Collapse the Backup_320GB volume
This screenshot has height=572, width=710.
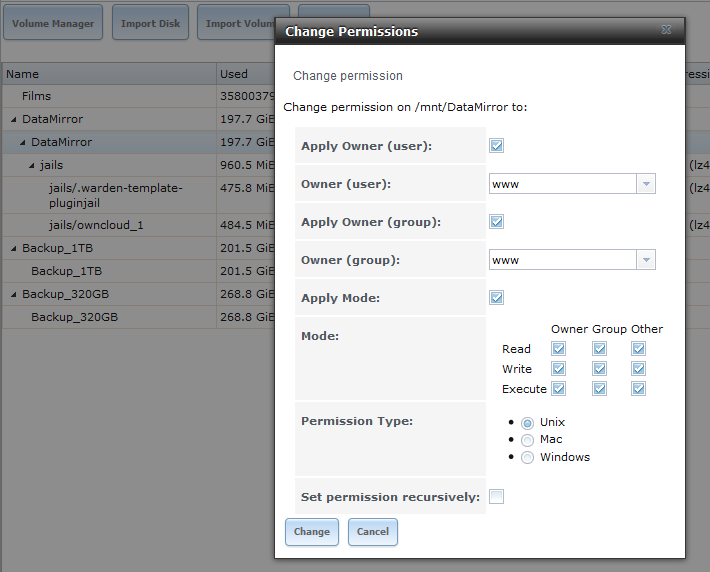pyautogui.click(x=14, y=294)
